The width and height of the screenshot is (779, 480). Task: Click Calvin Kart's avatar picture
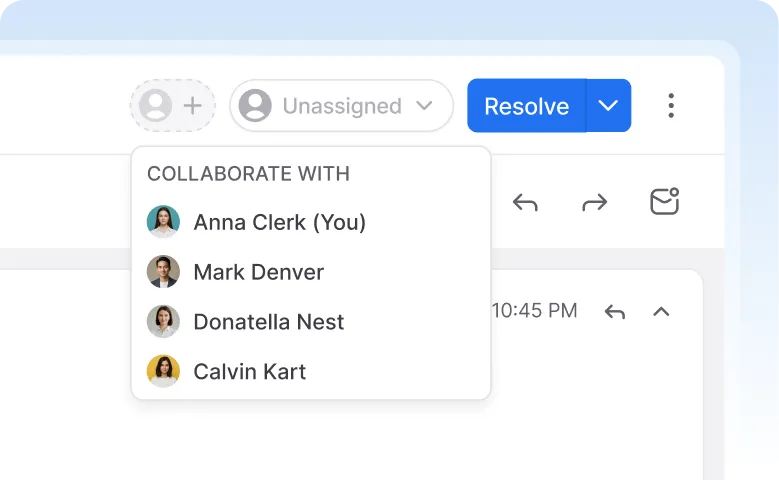point(163,372)
